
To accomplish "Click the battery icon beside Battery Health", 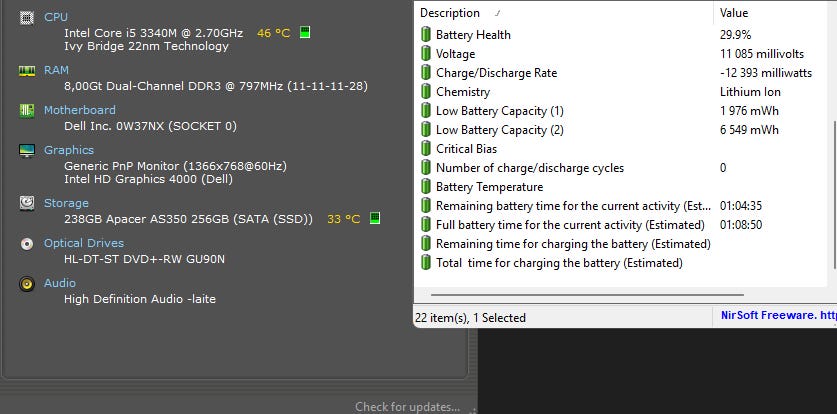I will [425, 35].
